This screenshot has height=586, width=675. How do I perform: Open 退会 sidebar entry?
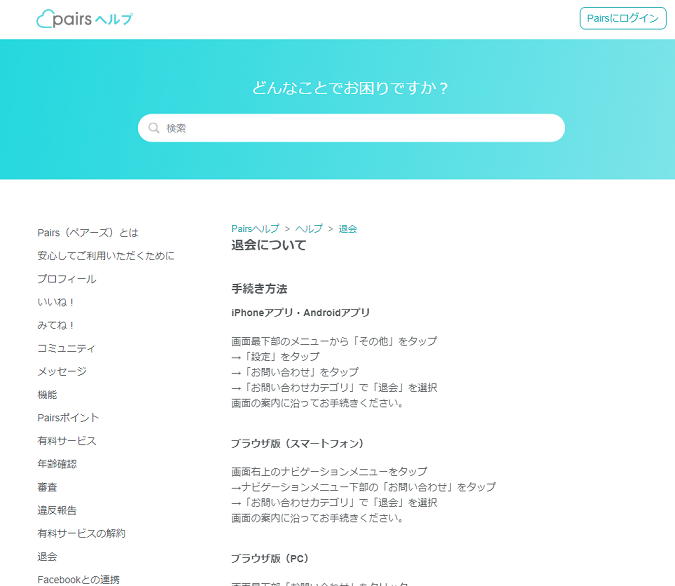pyautogui.click(x=47, y=557)
